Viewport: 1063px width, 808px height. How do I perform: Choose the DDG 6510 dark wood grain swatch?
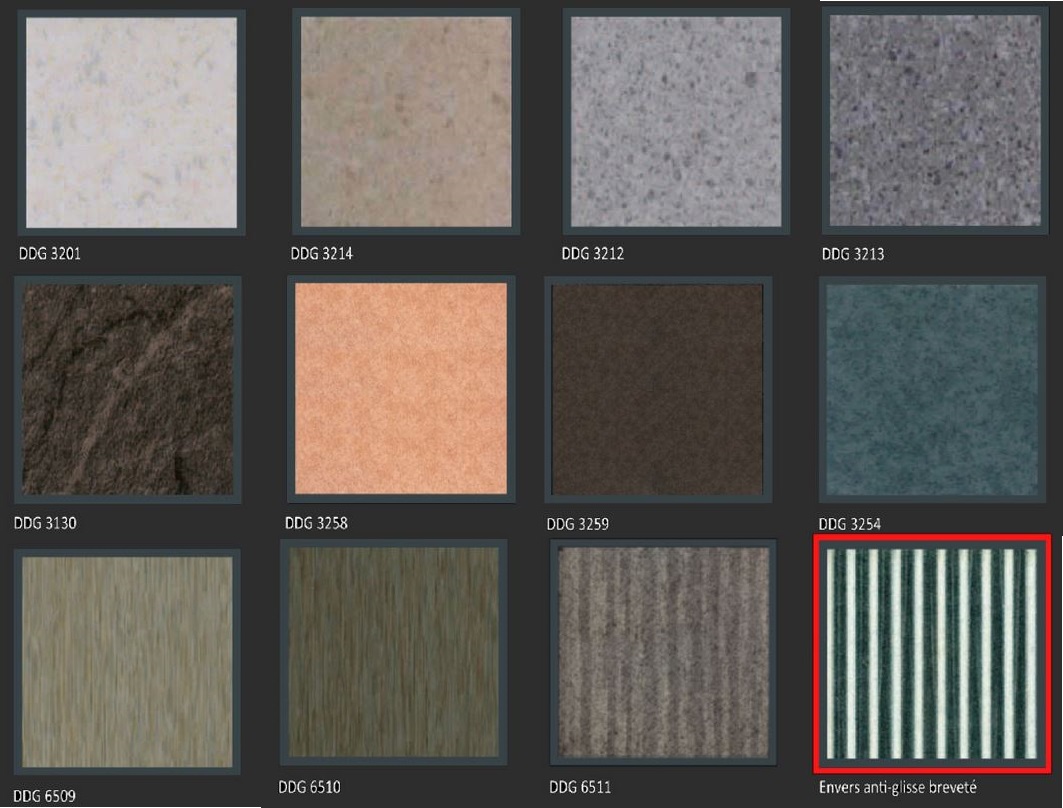pyautogui.click(x=393, y=652)
